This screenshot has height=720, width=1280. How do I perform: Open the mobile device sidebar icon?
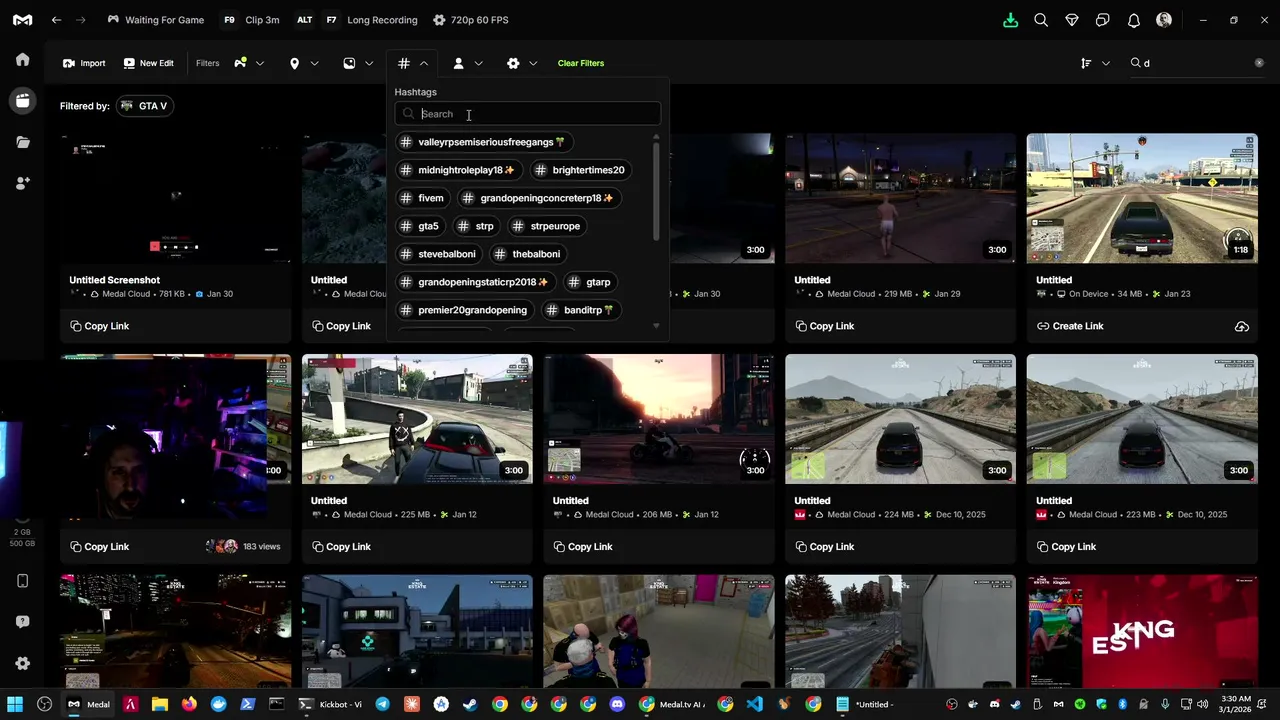(23, 581)
